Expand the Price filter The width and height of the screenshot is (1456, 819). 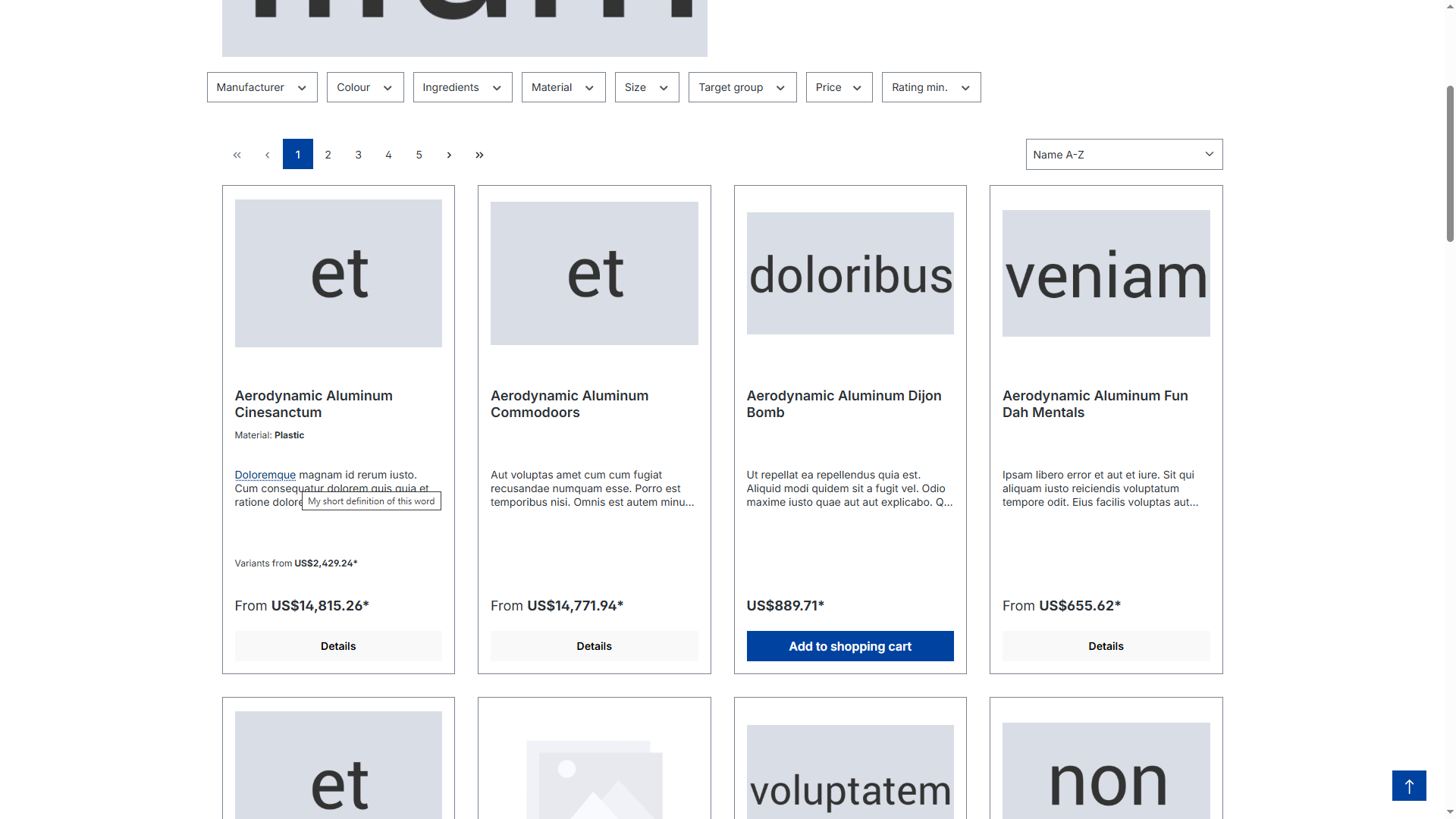(839, 87)
